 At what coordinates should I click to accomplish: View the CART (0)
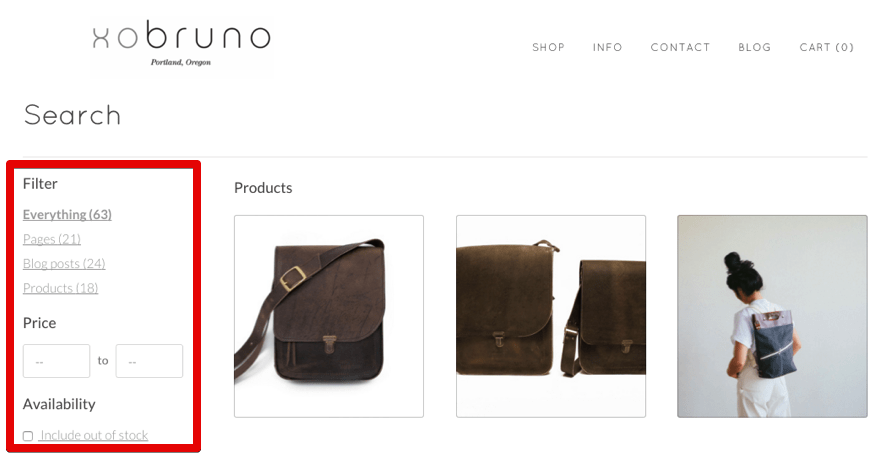click(x=826, y=47)
